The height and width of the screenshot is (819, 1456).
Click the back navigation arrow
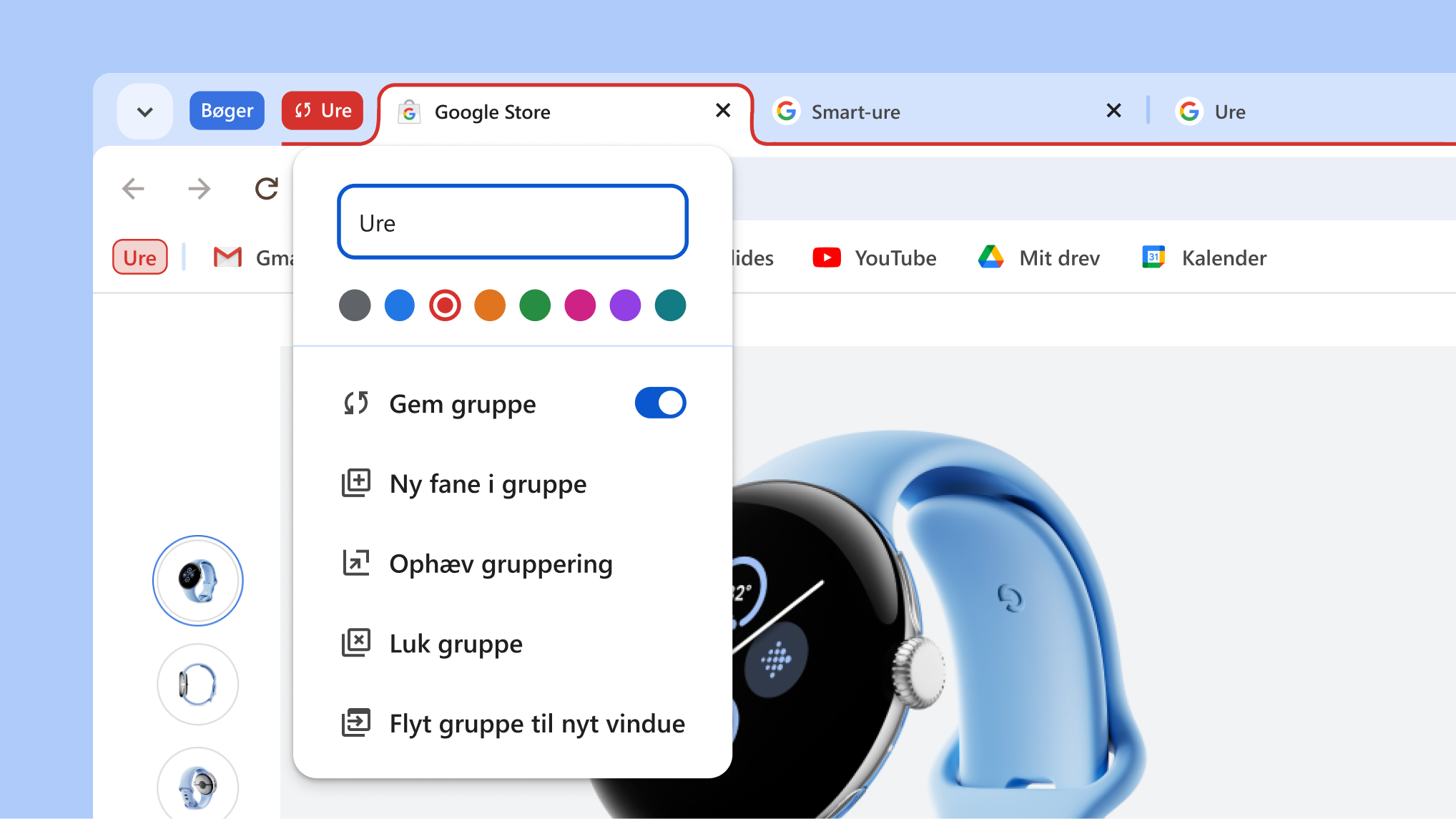(x=132, y=188)
